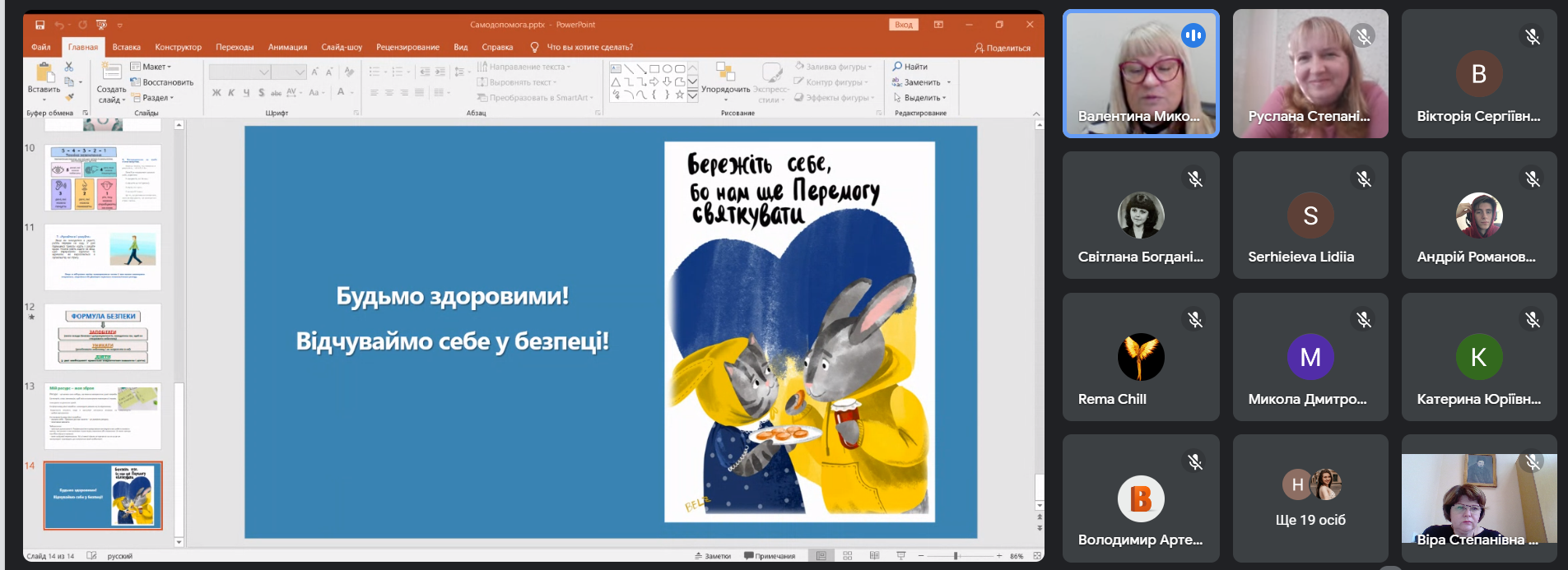
Task: Click the Поделиться share button
Action: 1003,48
